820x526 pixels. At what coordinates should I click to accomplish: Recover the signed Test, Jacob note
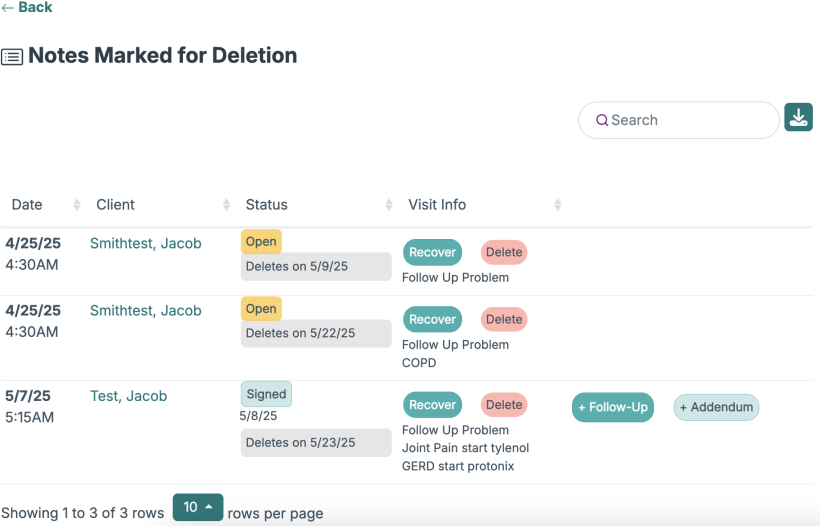point(432,405)
